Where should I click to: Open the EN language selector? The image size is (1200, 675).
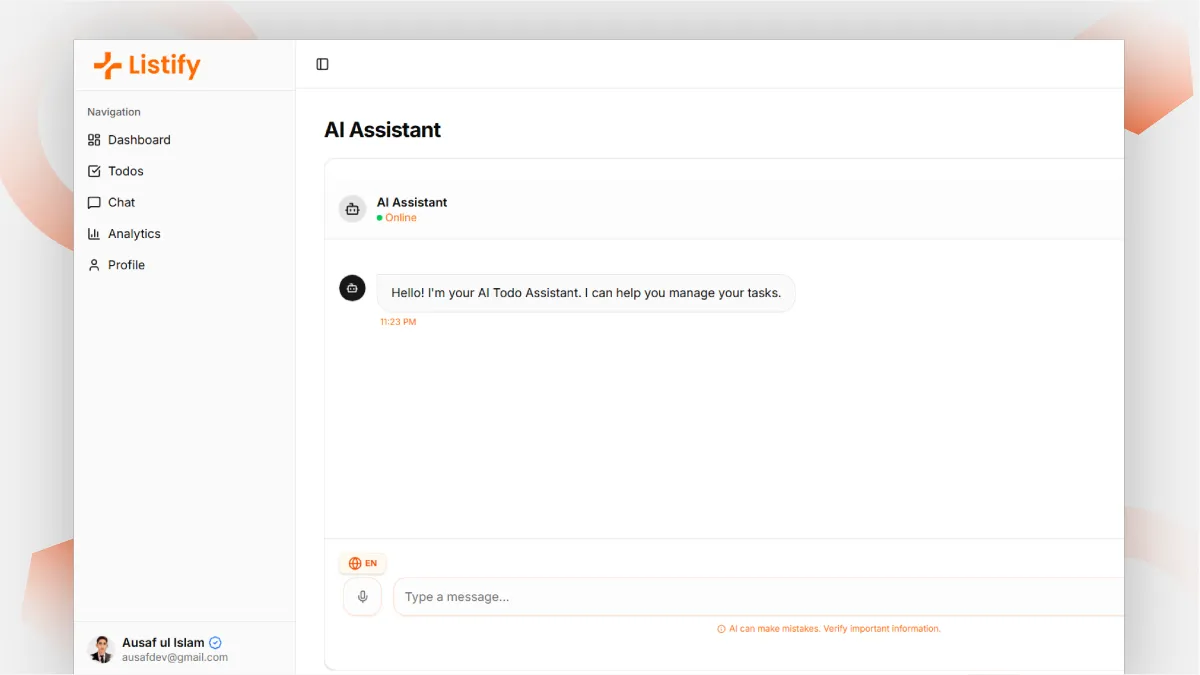[x=362, y=563]
